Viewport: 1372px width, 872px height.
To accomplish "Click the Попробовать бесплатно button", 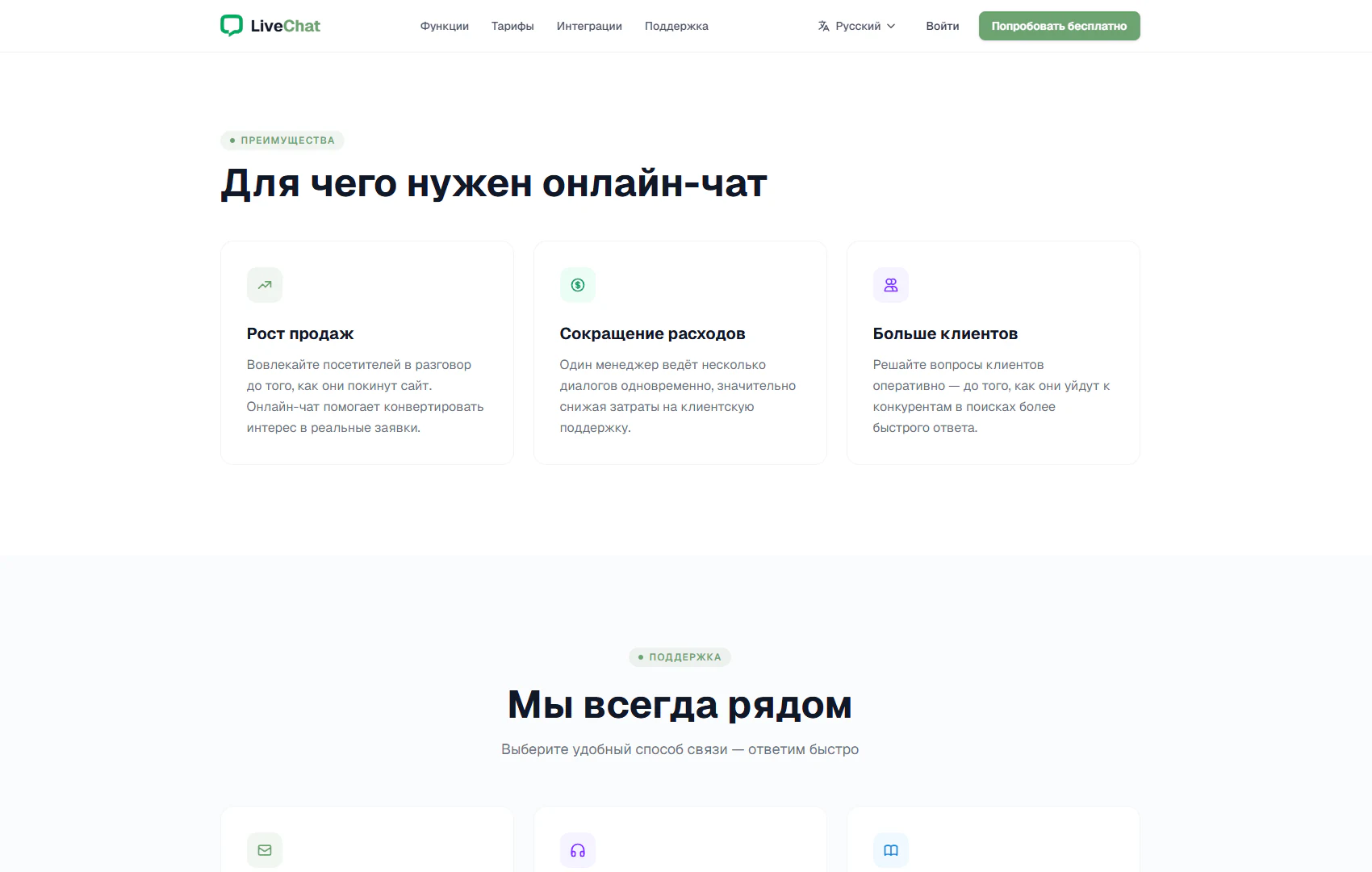I will (x=1059, y=26).
